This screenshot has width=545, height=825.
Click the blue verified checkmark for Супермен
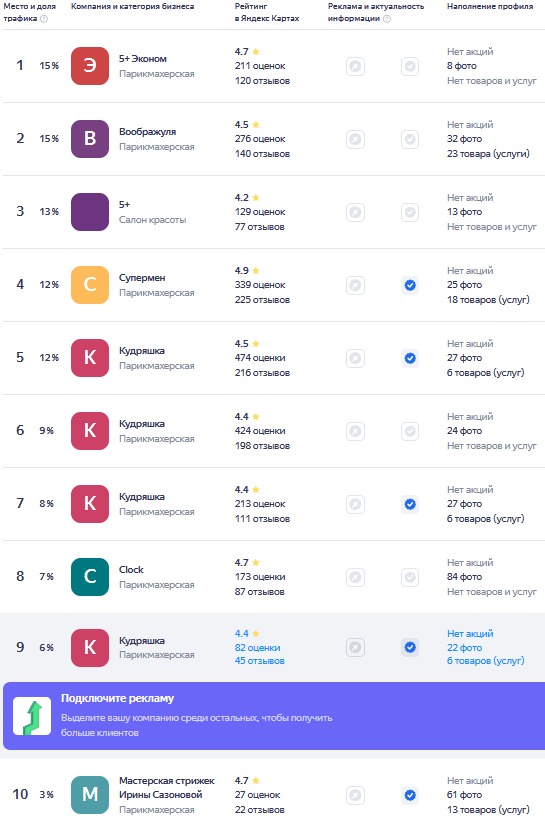pyautogui.click(x=410, y=285)
